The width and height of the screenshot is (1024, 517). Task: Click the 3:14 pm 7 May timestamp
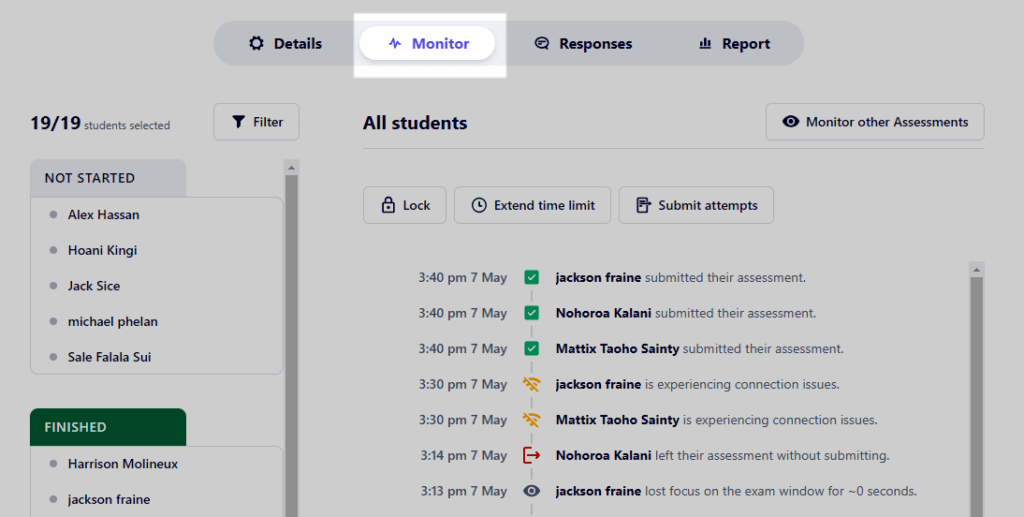point(464,456)
